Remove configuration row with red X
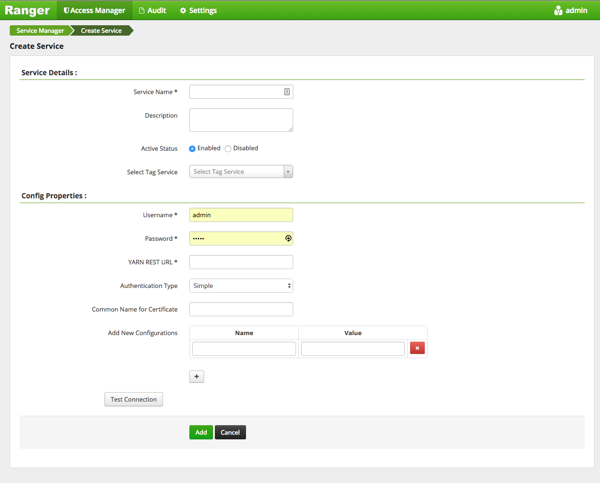Image resolution: width=600 pixels, height=483 pixels. coord(417,348)
